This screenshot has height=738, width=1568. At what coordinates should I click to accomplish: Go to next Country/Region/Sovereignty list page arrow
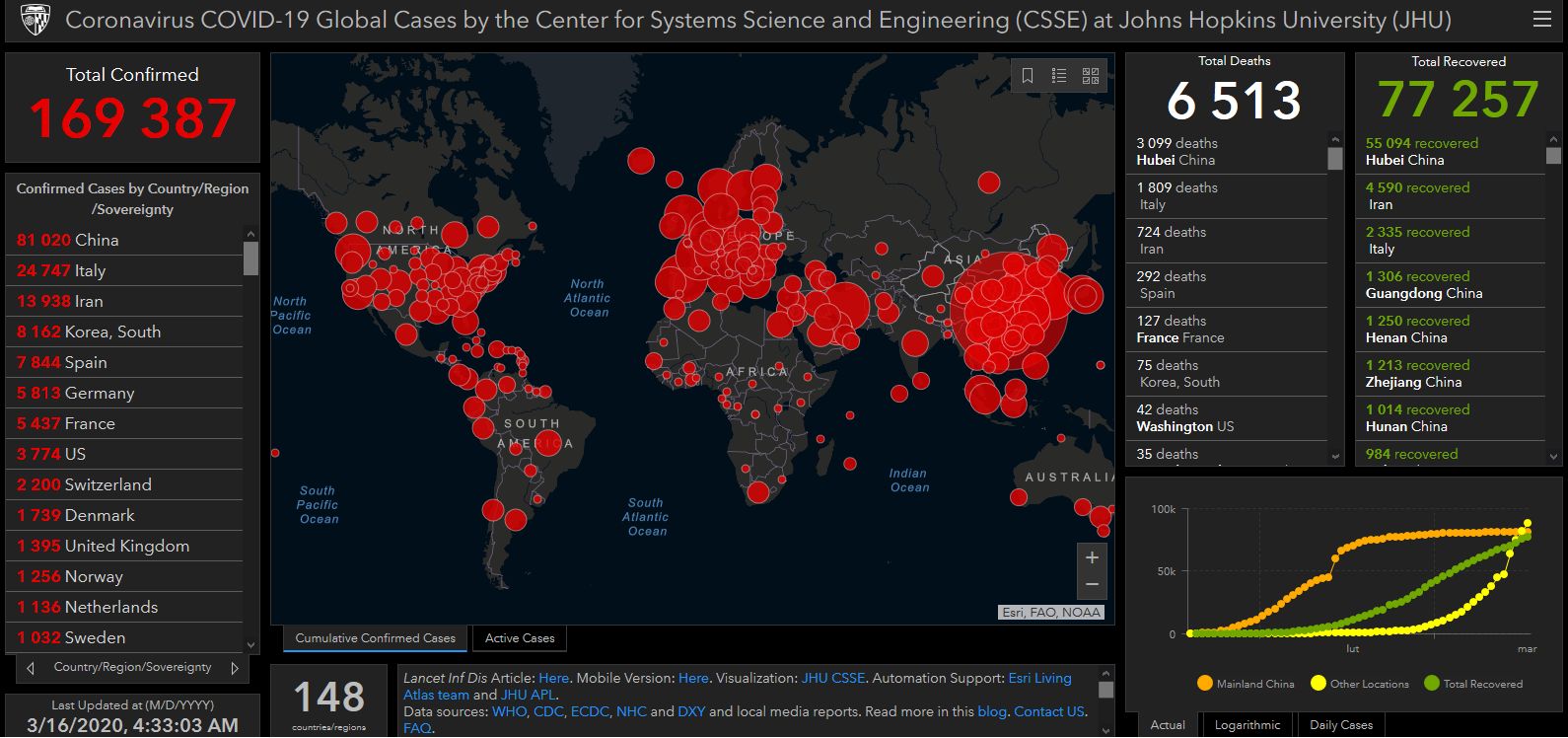click(235, 668)
